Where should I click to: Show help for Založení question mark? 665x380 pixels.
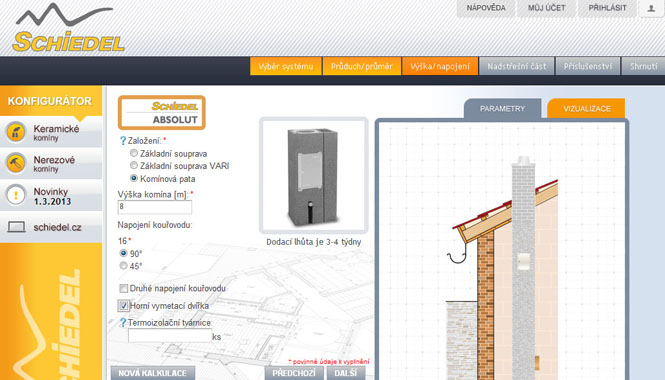(123, 140)
